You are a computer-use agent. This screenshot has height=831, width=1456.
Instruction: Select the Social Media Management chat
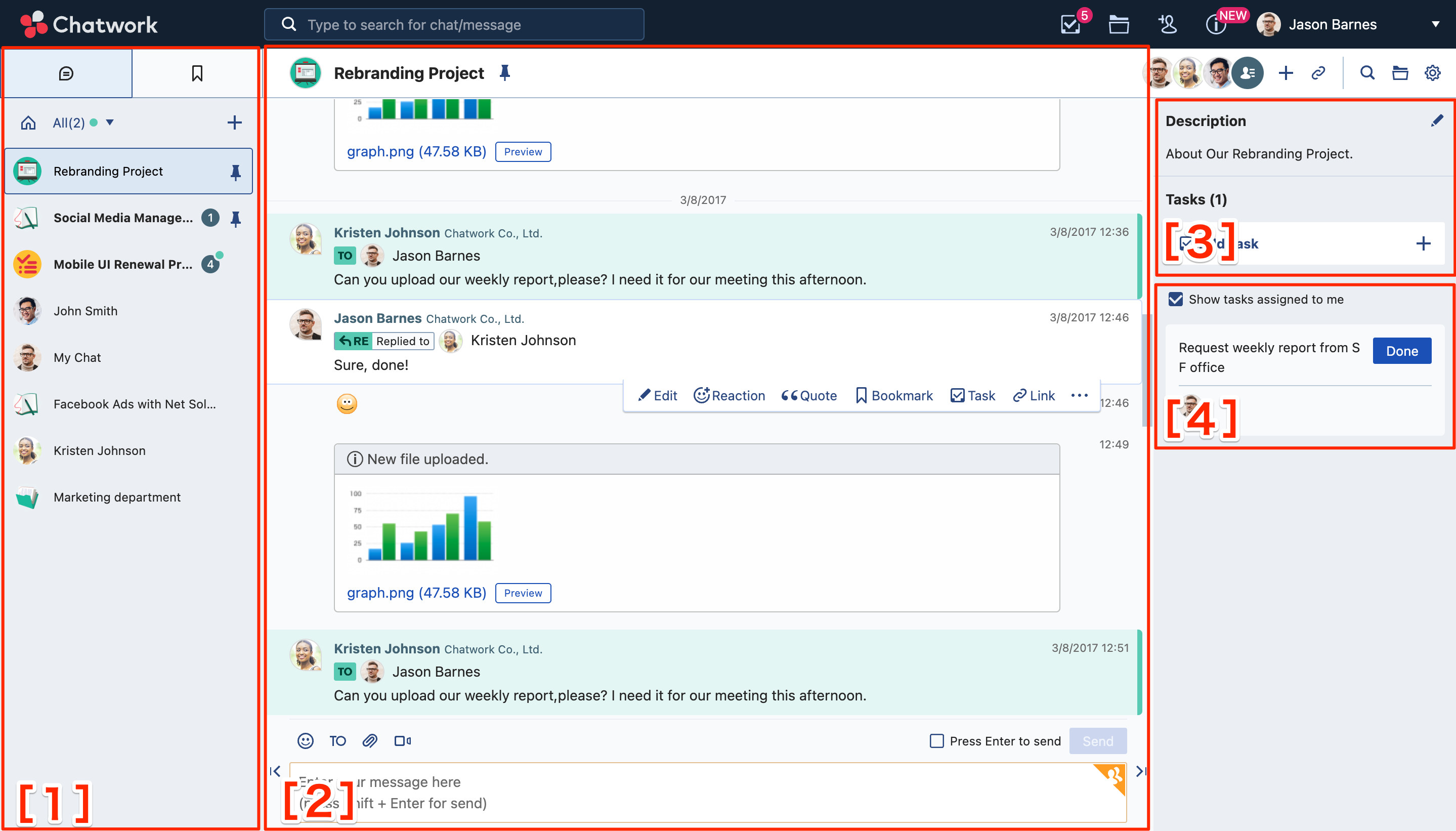(x=122, y=218)
